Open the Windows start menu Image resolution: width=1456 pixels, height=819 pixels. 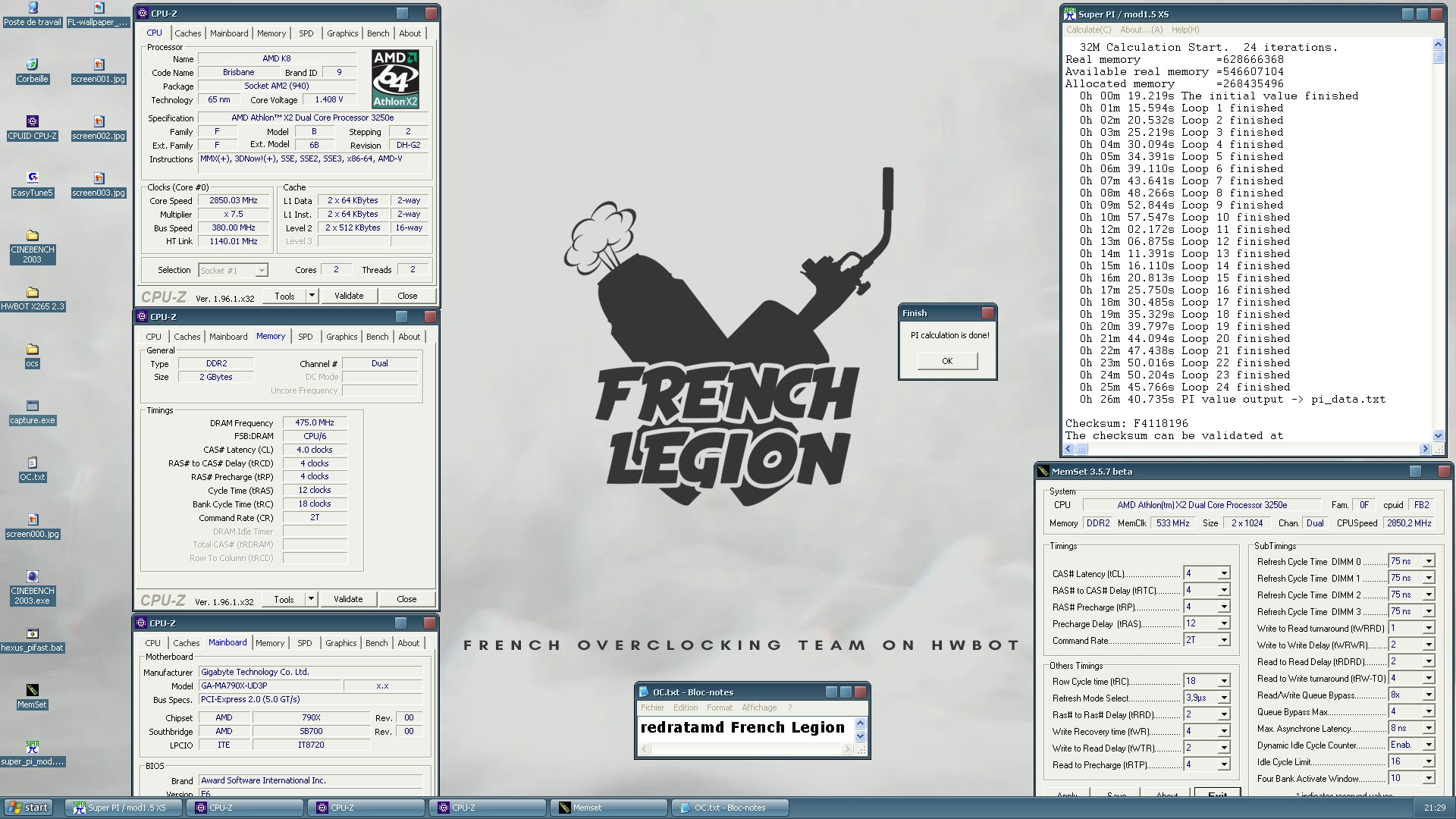click(28, 808)
